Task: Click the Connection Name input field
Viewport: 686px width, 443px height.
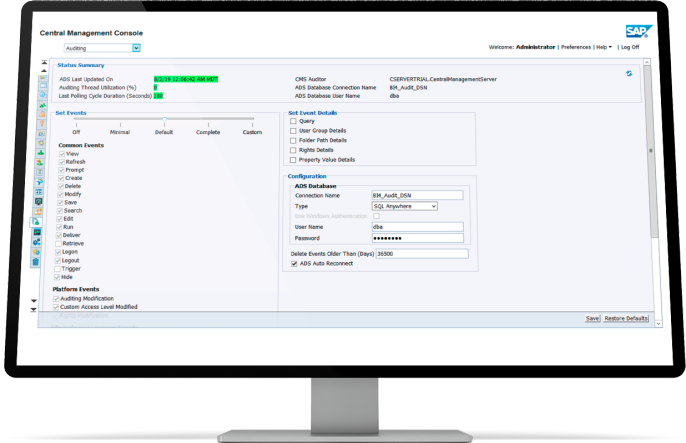Action: (x=417, y=195)
